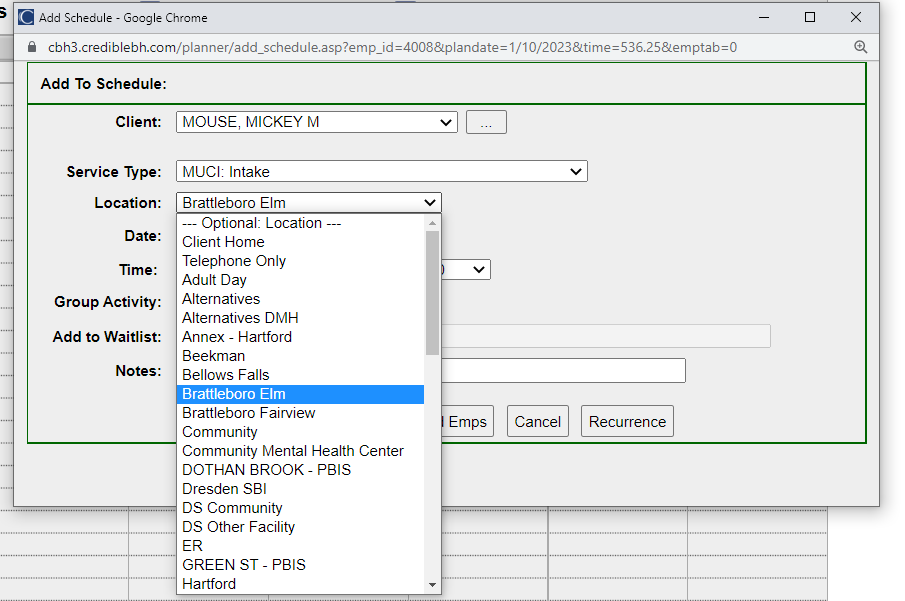Click the location list scroll down arrow
905x601 pixels.
[432, 585]
